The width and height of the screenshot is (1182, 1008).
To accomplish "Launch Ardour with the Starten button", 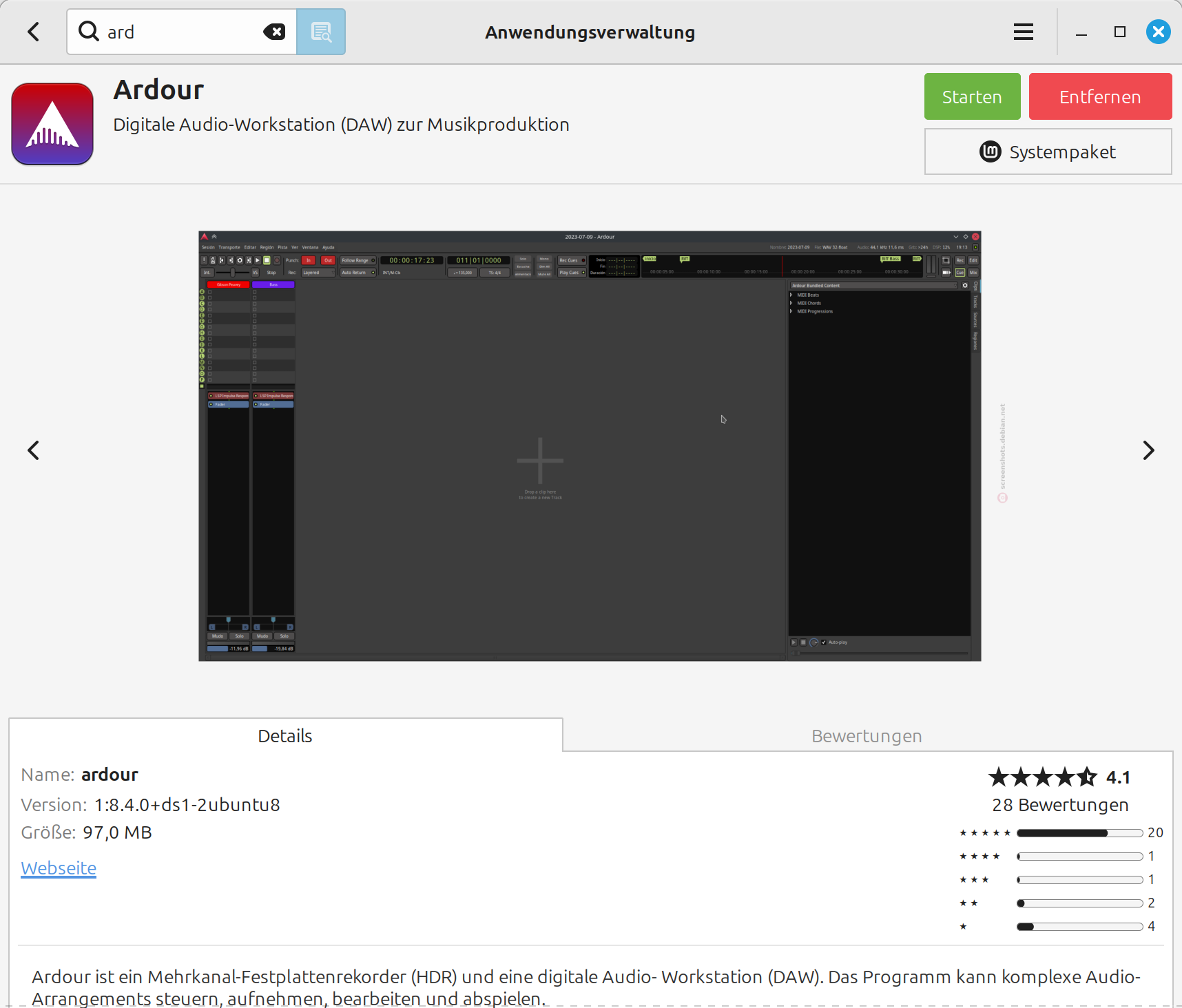I will 972,96.
